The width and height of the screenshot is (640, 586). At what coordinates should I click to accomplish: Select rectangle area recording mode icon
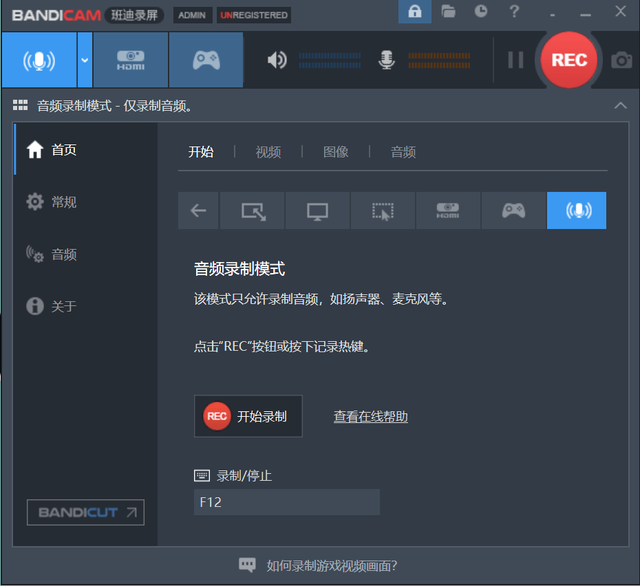[252, 211]
